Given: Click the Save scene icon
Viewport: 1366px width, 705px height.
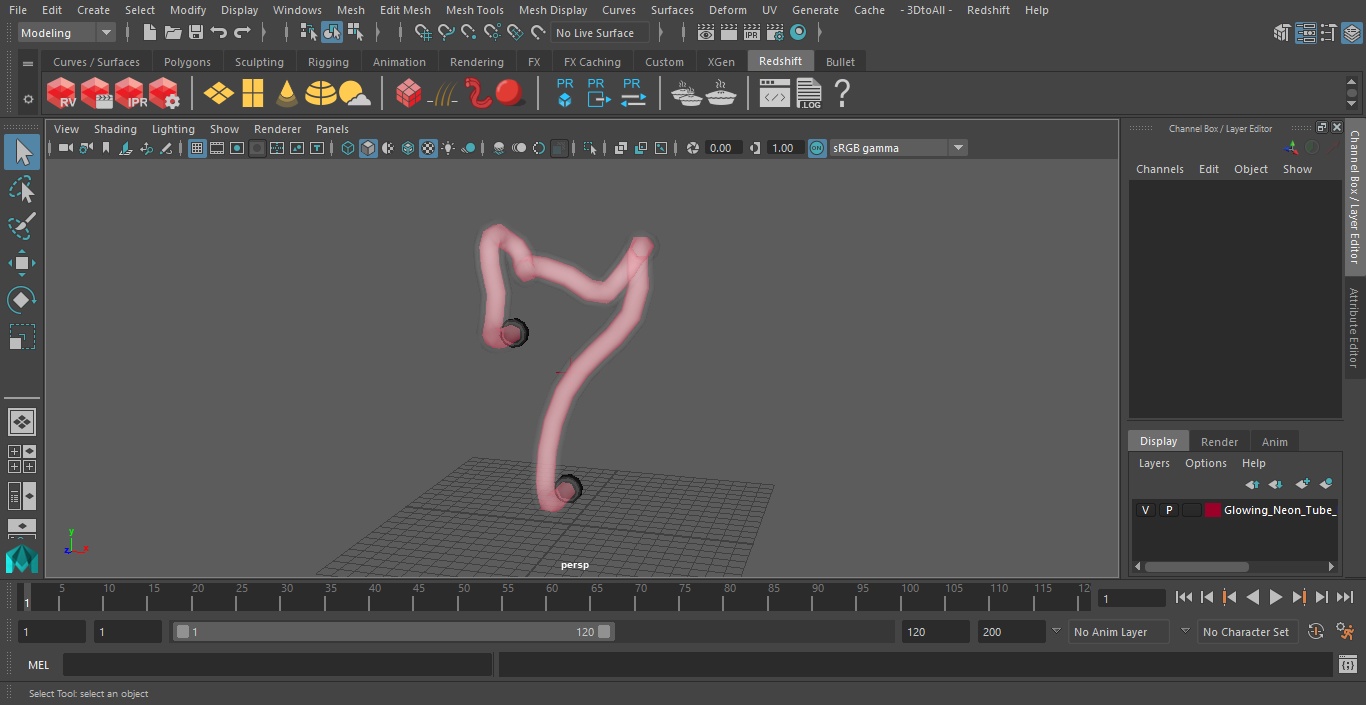Looking at the screenshot, I should (x=196, y=33).
